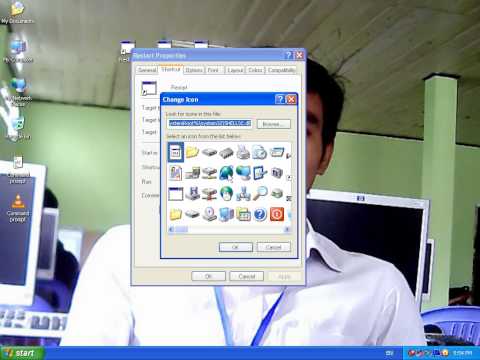This screenshot has height=360, width=480.
Task: Open the Compatibility tab
Action: (281, 70)
